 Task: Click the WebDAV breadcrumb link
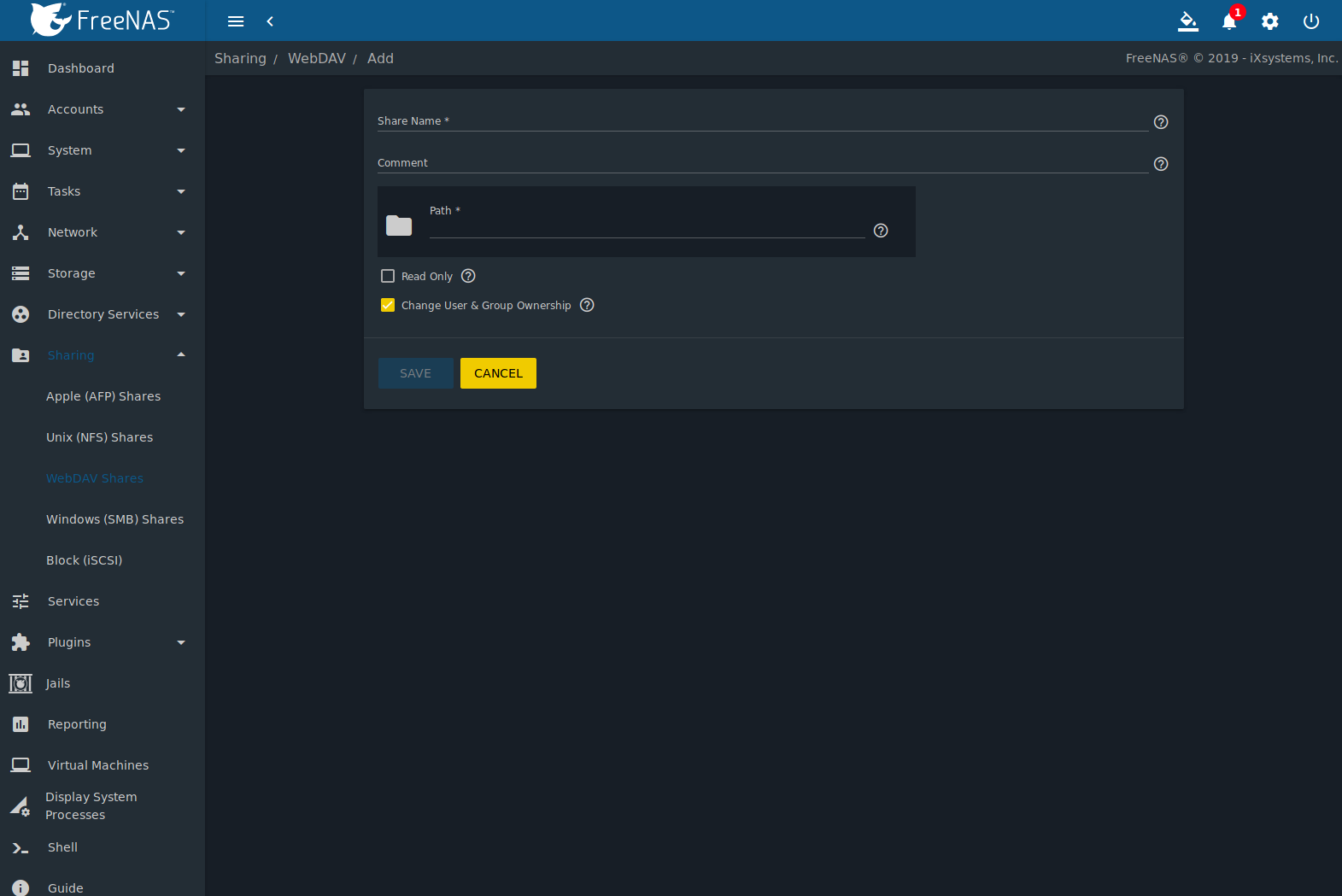pyautogui.click(x=317, y=58)
